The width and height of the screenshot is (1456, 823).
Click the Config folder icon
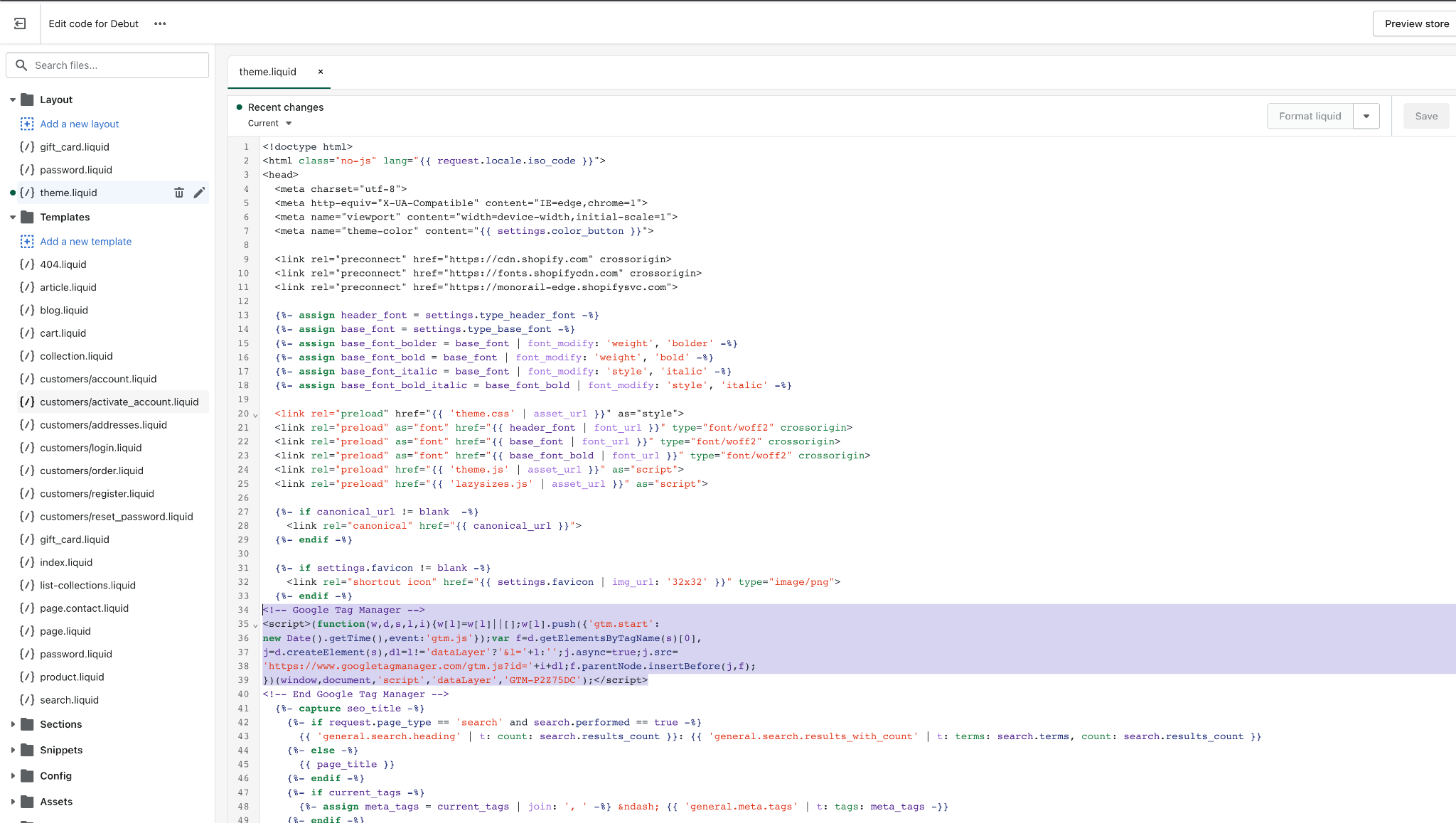coord(28,775)
